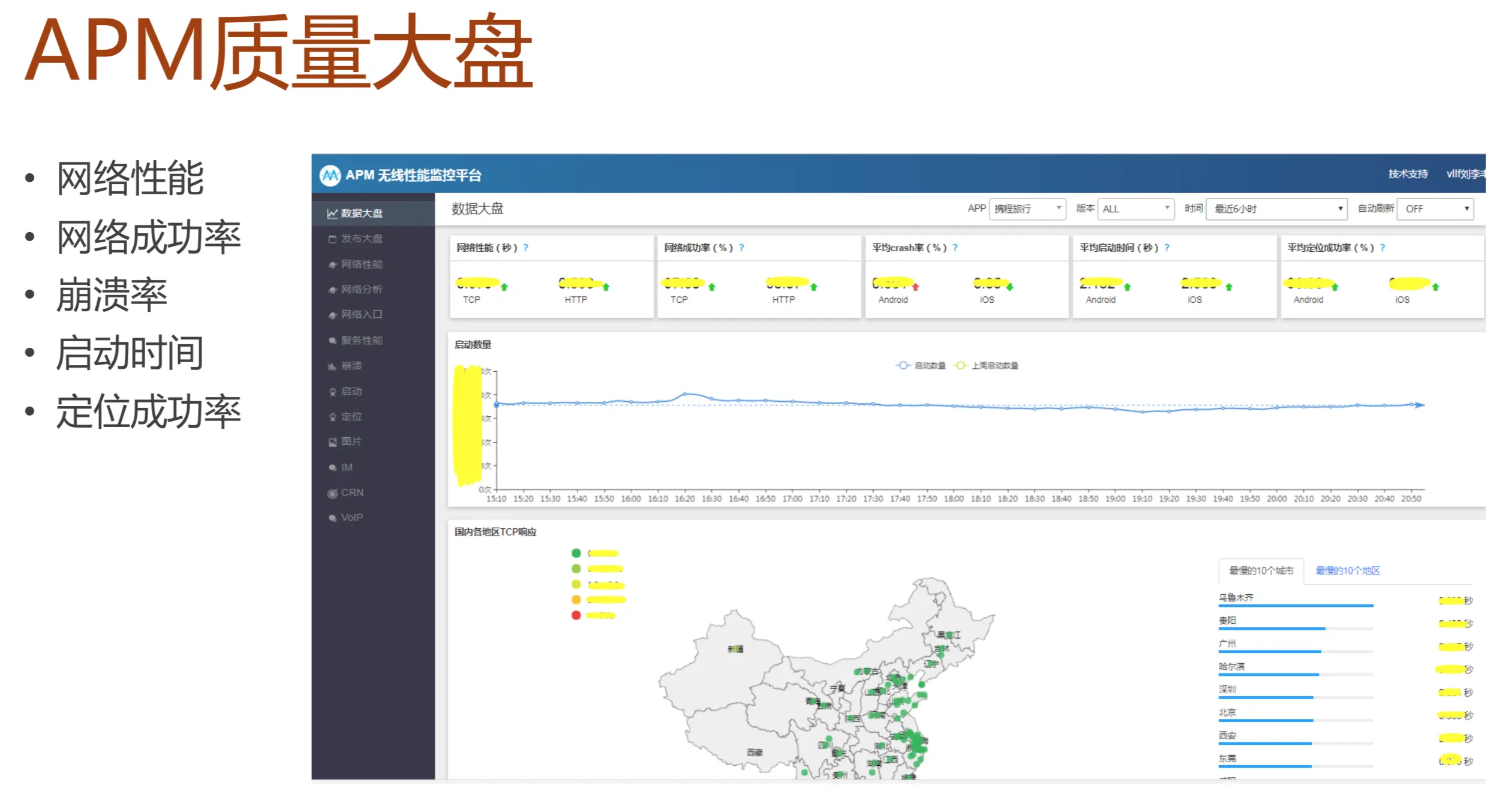
Task: Toggle the red map legend dot
Action: (576, 615)
